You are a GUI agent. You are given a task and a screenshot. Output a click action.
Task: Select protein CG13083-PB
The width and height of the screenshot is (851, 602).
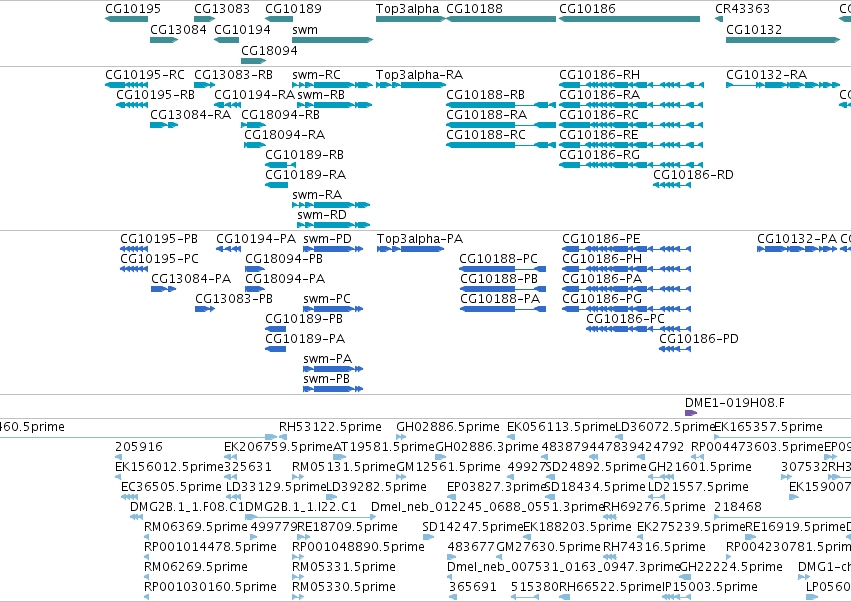[x=234, y=299]
